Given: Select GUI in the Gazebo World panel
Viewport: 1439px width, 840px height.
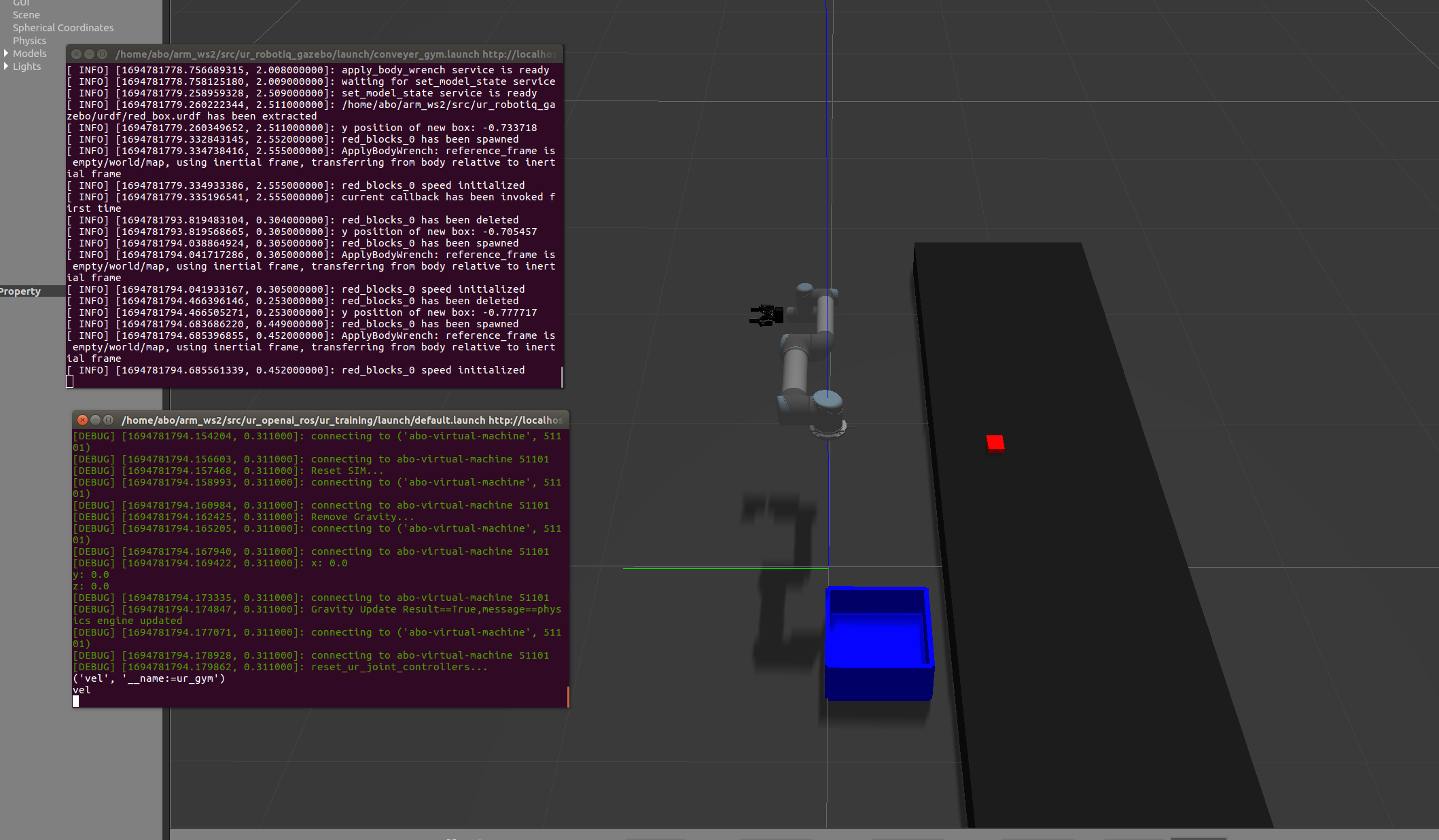Looking at the screenshot, I should click(x=21, y=3).
